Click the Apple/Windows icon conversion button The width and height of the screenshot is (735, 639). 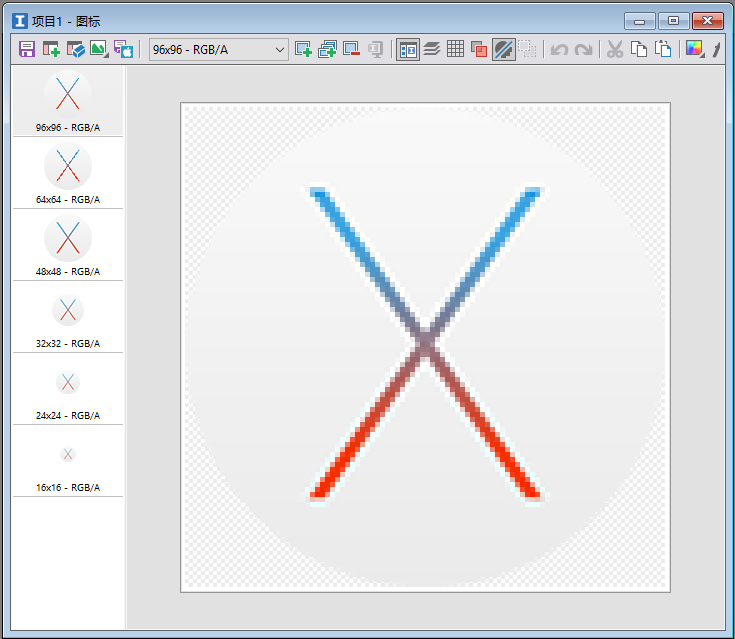124,49
